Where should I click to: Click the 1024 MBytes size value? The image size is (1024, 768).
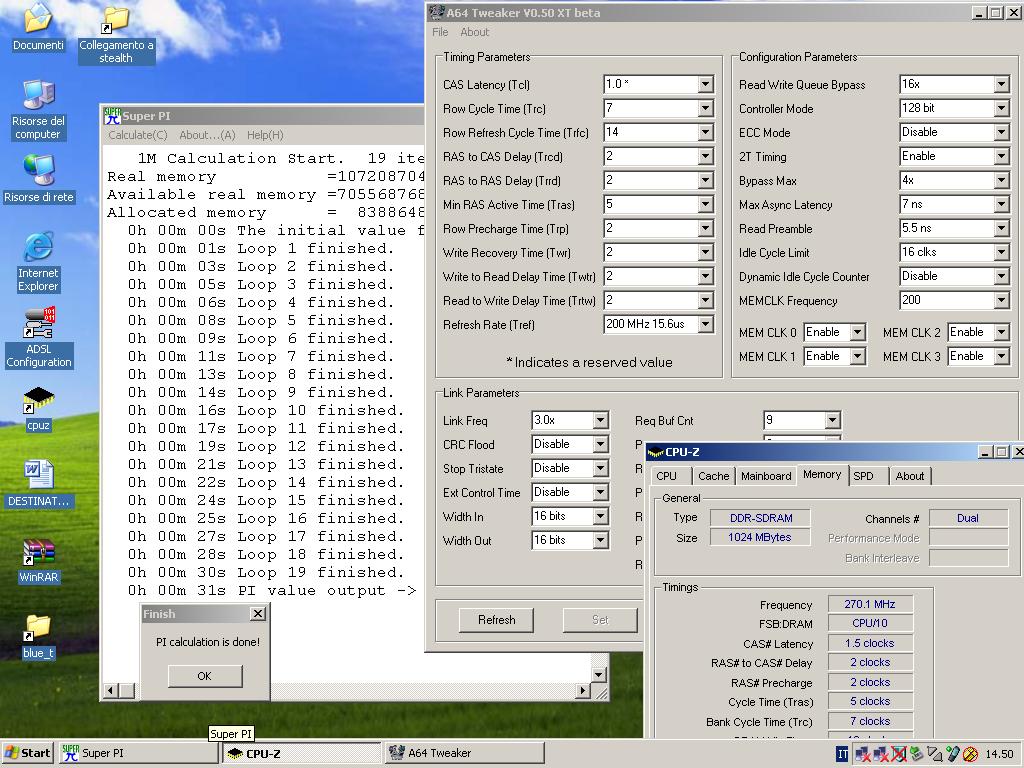(760, 537)
